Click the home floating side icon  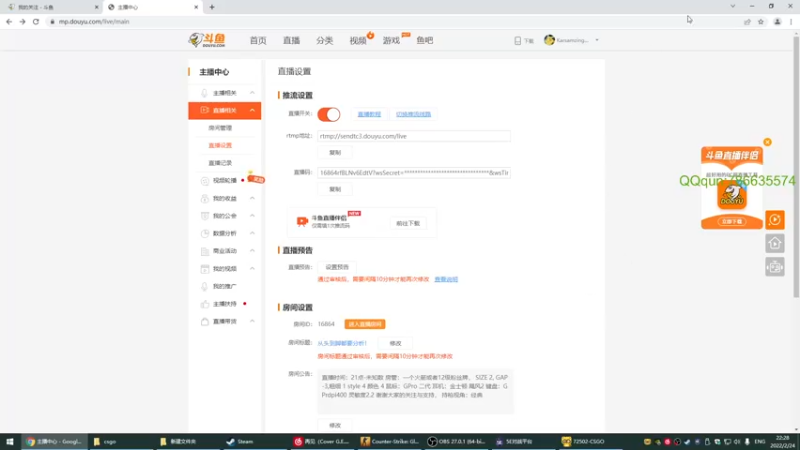[774, 243]
